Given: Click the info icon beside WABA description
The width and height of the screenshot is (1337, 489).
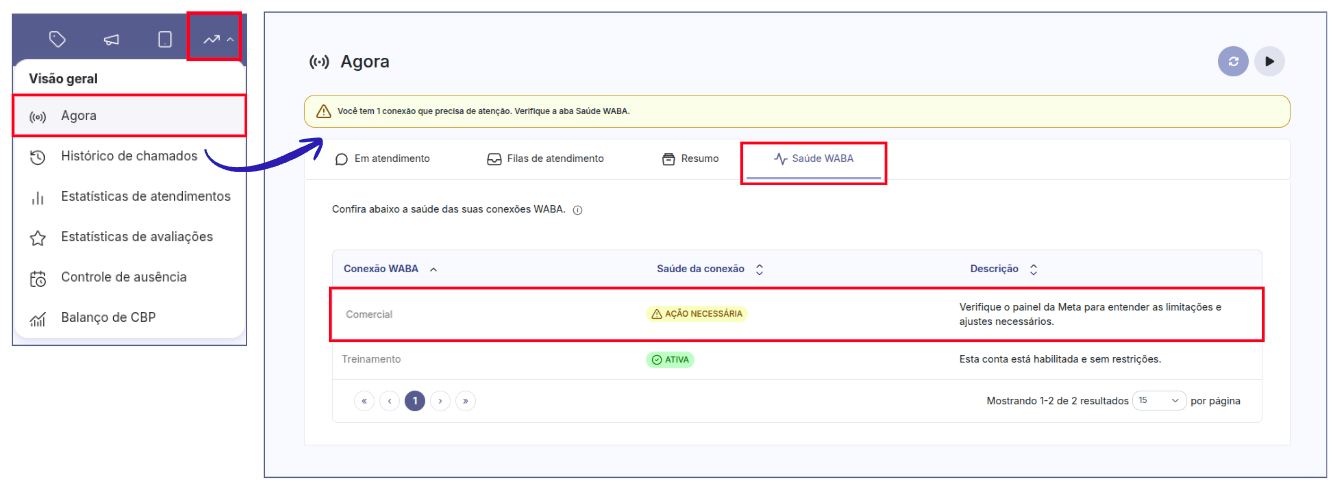Looking at the screenshot, I should 578,210.
